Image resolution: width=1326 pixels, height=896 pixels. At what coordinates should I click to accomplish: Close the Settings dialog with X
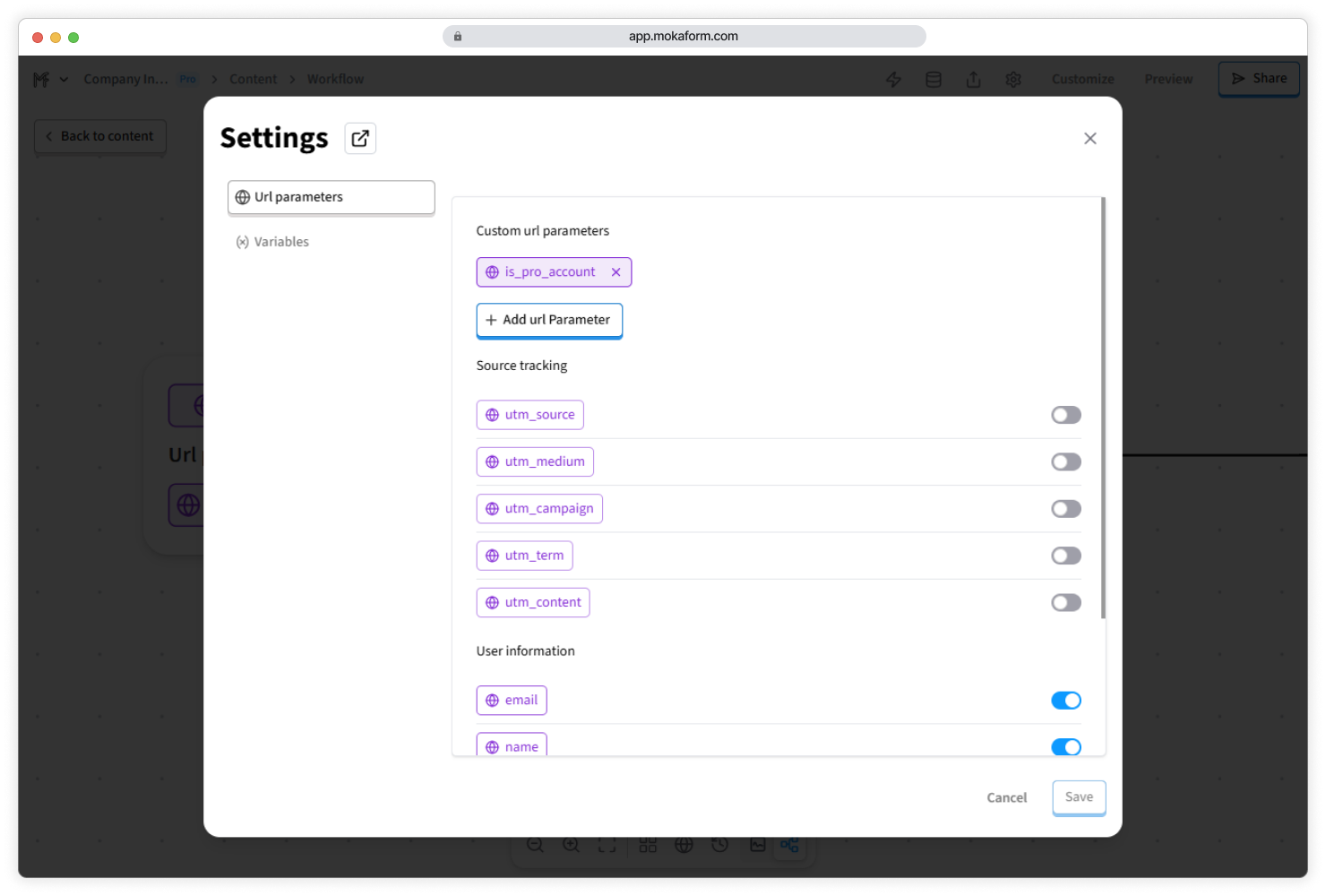[x=1089, y=138]
